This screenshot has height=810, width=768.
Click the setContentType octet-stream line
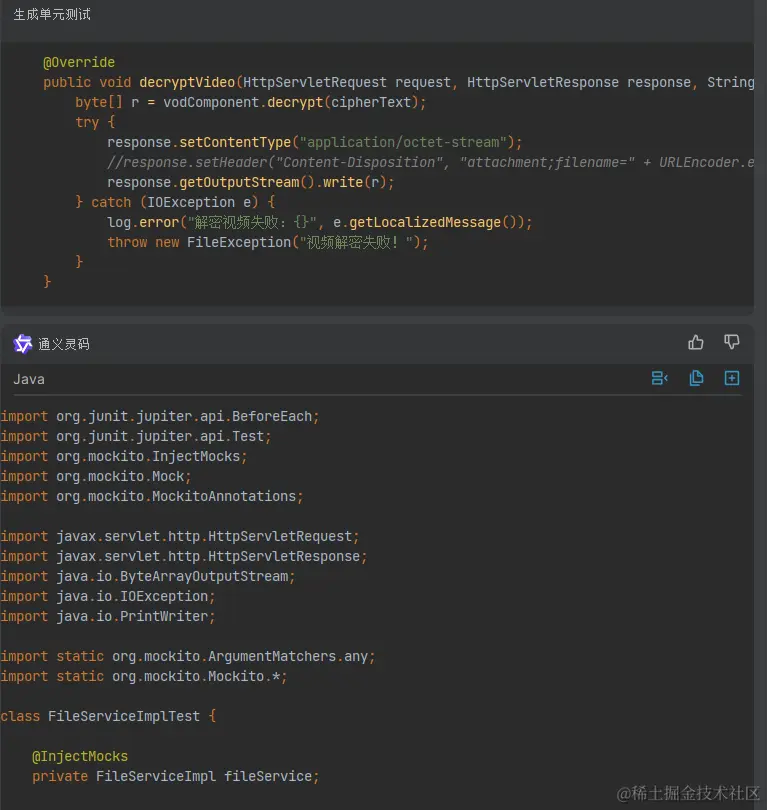pos(315,142)
